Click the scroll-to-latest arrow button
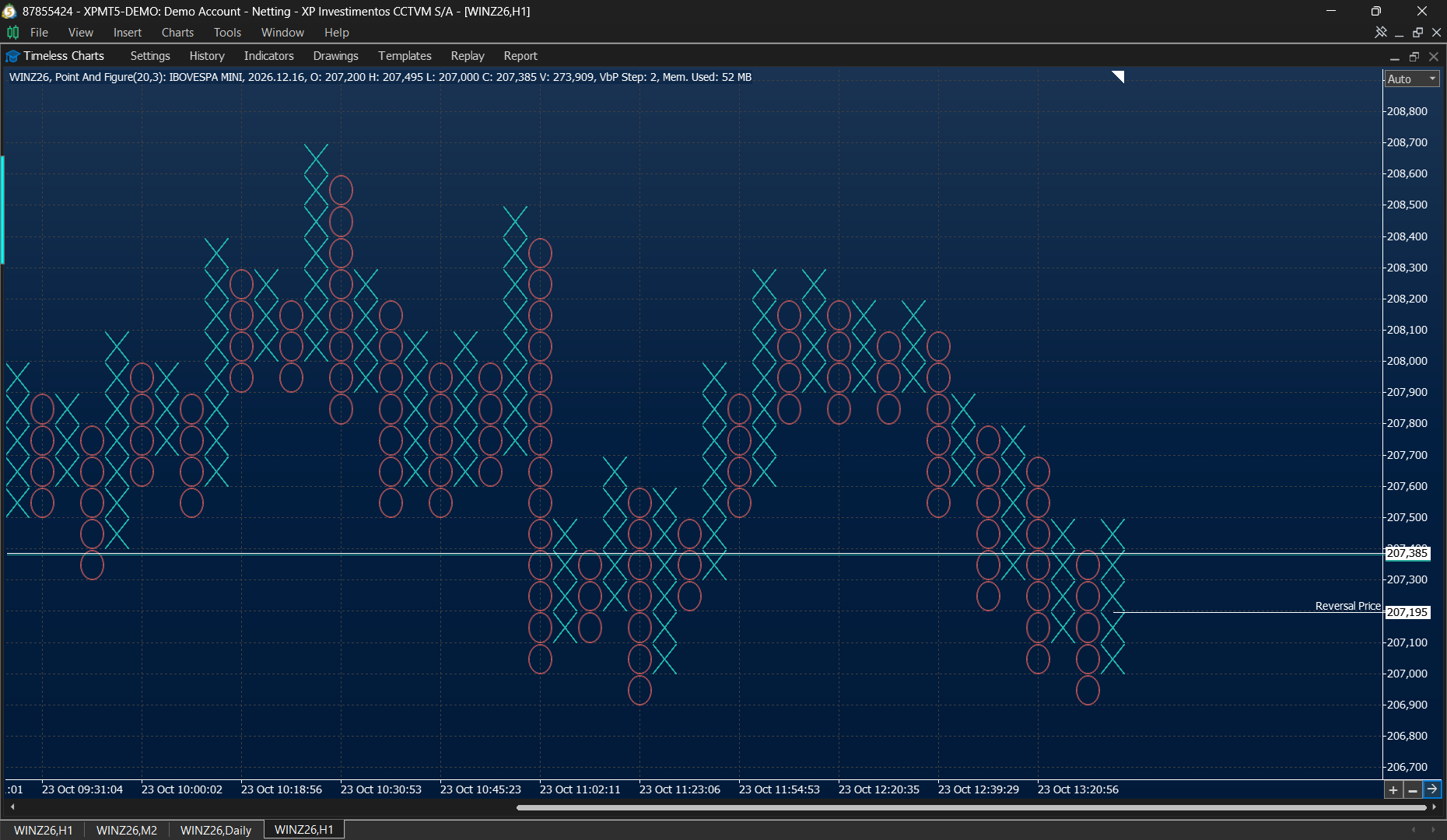This screenshot has width=1447, height=840. tap(1432, 790)
